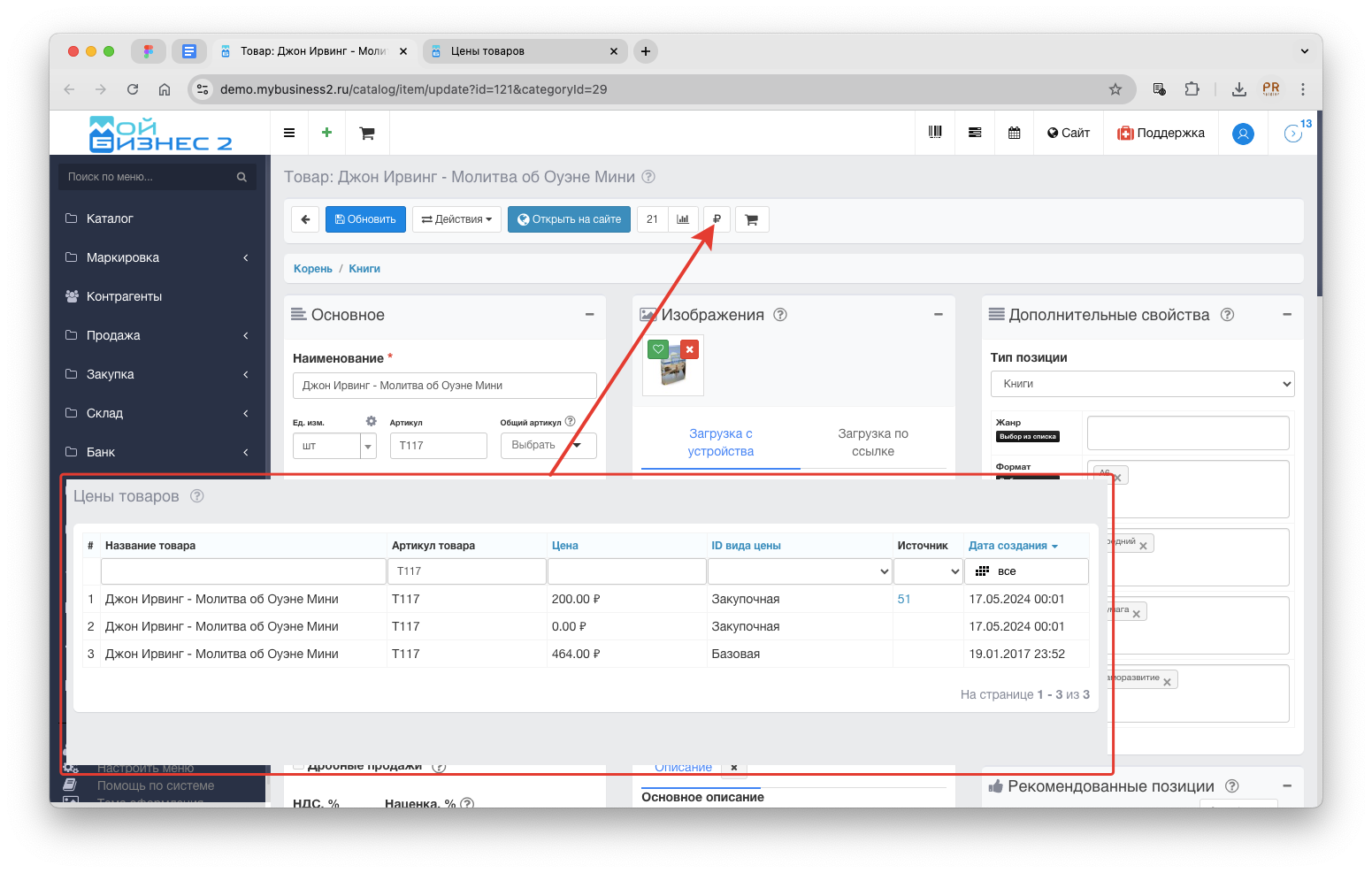The image size is (1372, 873).
Task: Click Наименование input field
Action: click(445, 386)
